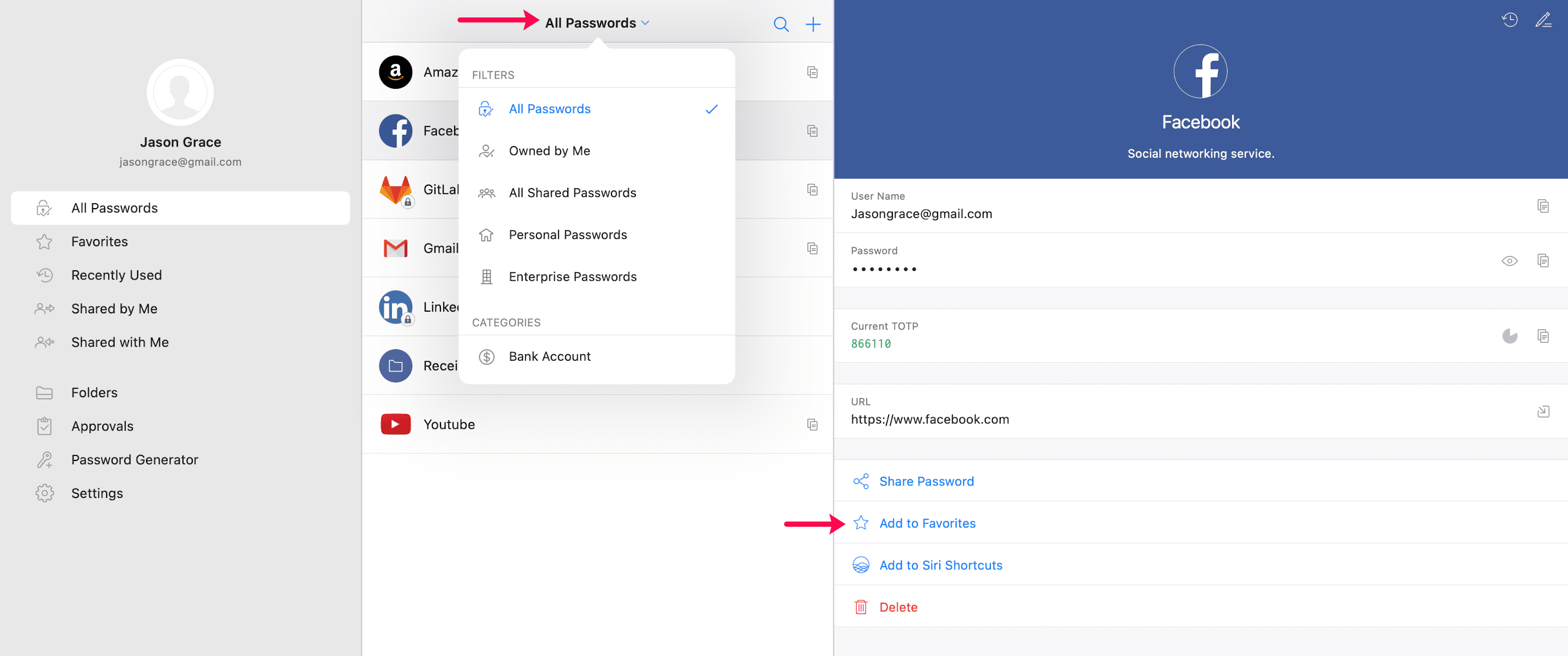
Task: Open password history clock icon
Action: click(x=1509, y=20)
